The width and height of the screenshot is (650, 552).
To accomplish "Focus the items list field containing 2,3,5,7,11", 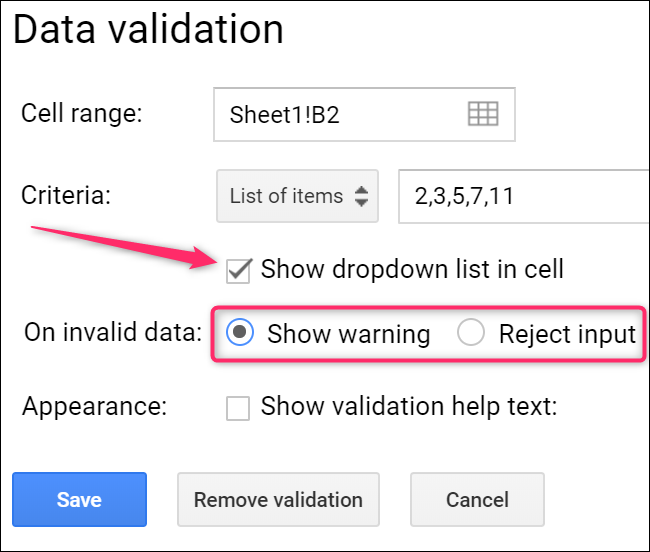I will (520, 196).
